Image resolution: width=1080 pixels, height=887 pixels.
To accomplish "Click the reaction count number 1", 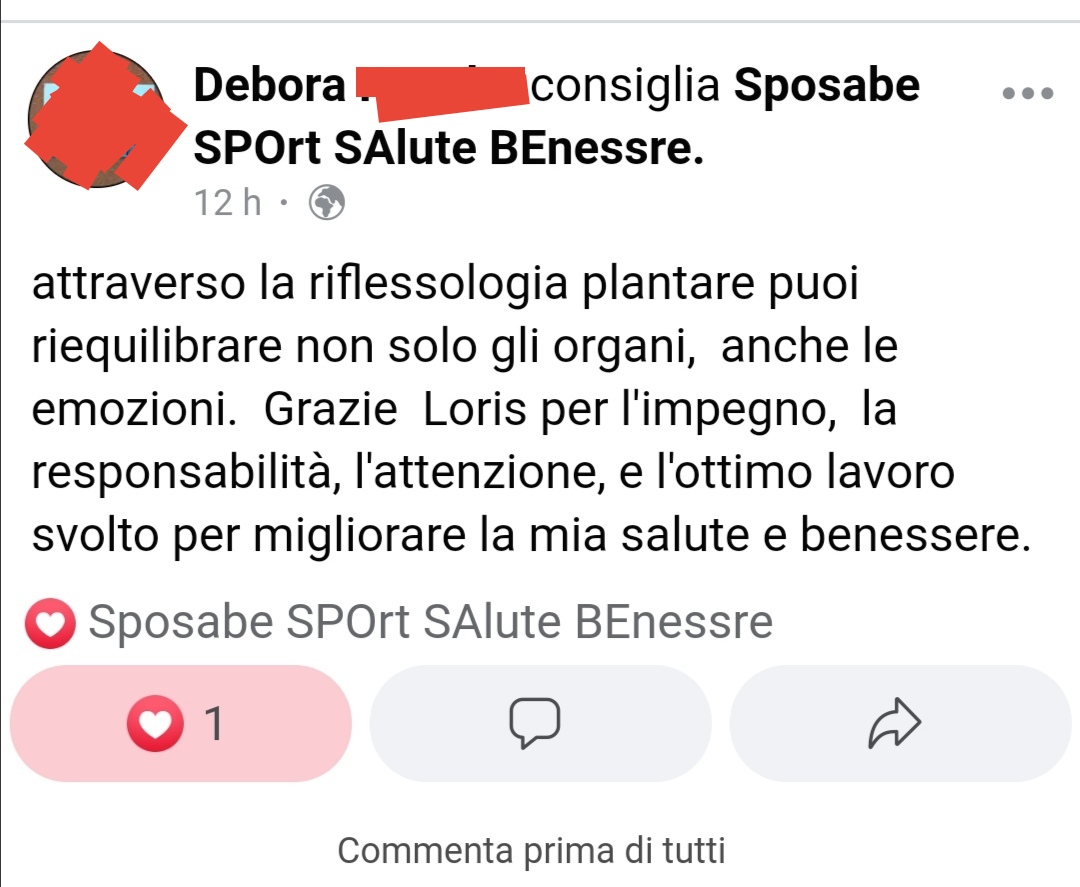I will (214, 724).
